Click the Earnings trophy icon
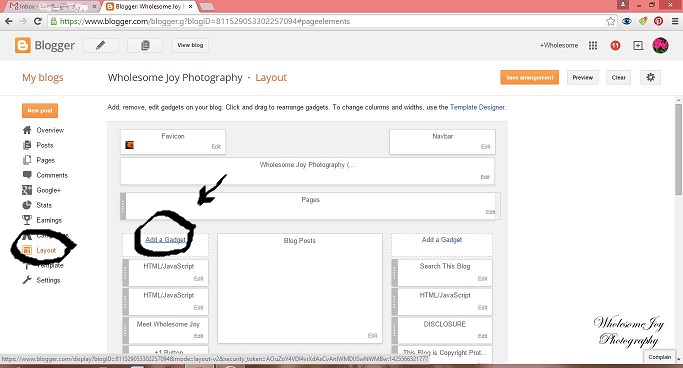The height and width of the screenshot is (368, 683). [27, 219]
